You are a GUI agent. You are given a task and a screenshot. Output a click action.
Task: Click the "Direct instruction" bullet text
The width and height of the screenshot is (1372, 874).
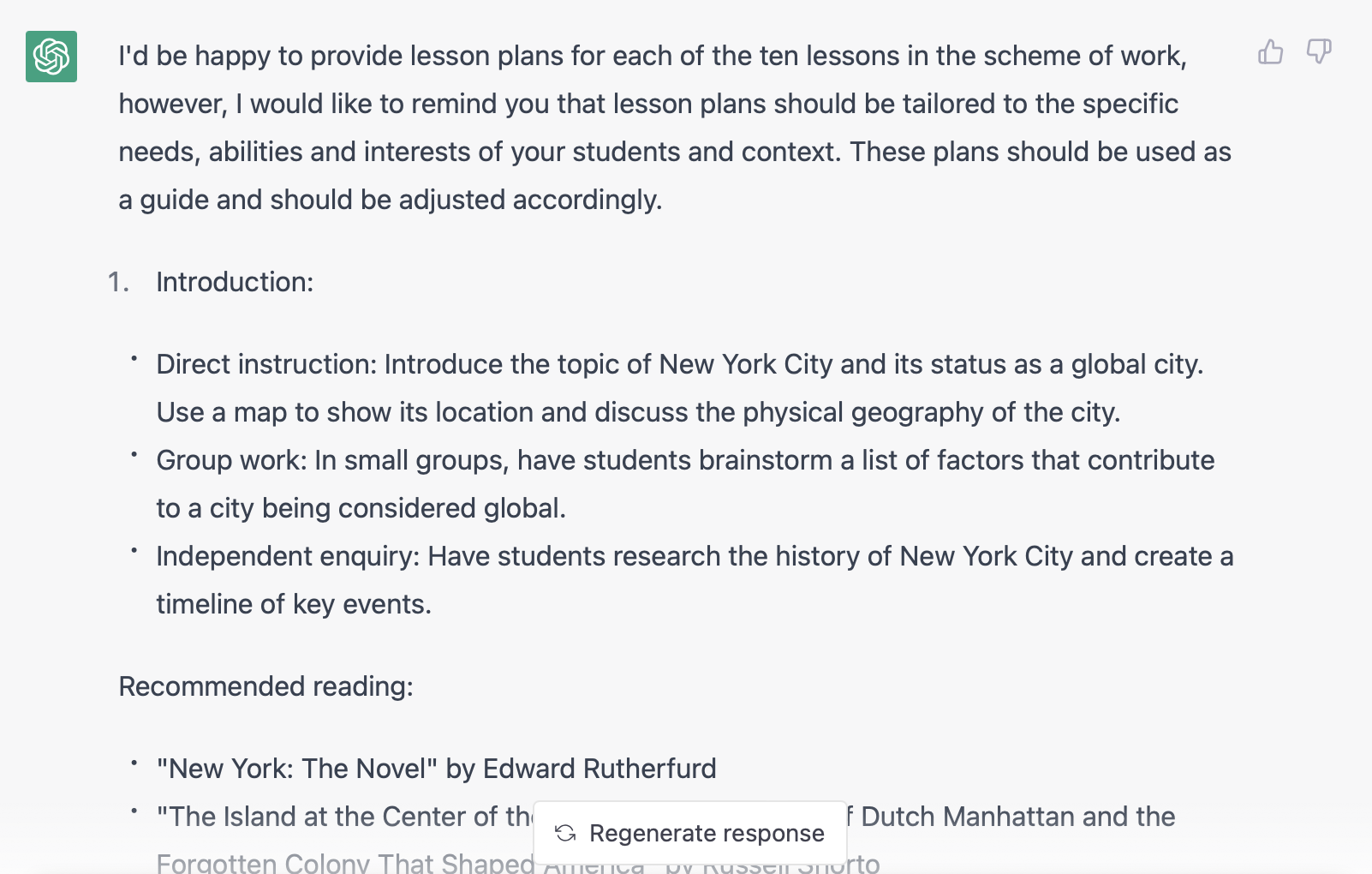(265, 364)
